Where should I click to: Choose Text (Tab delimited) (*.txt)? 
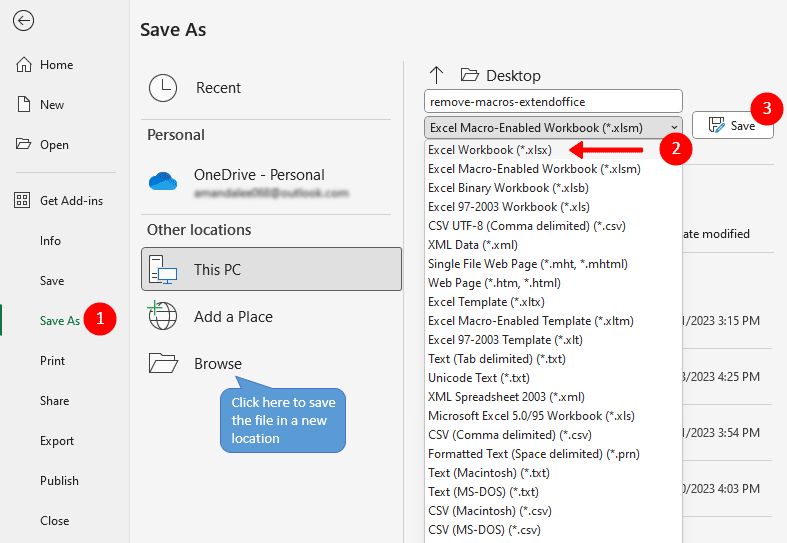pos(553,359)
